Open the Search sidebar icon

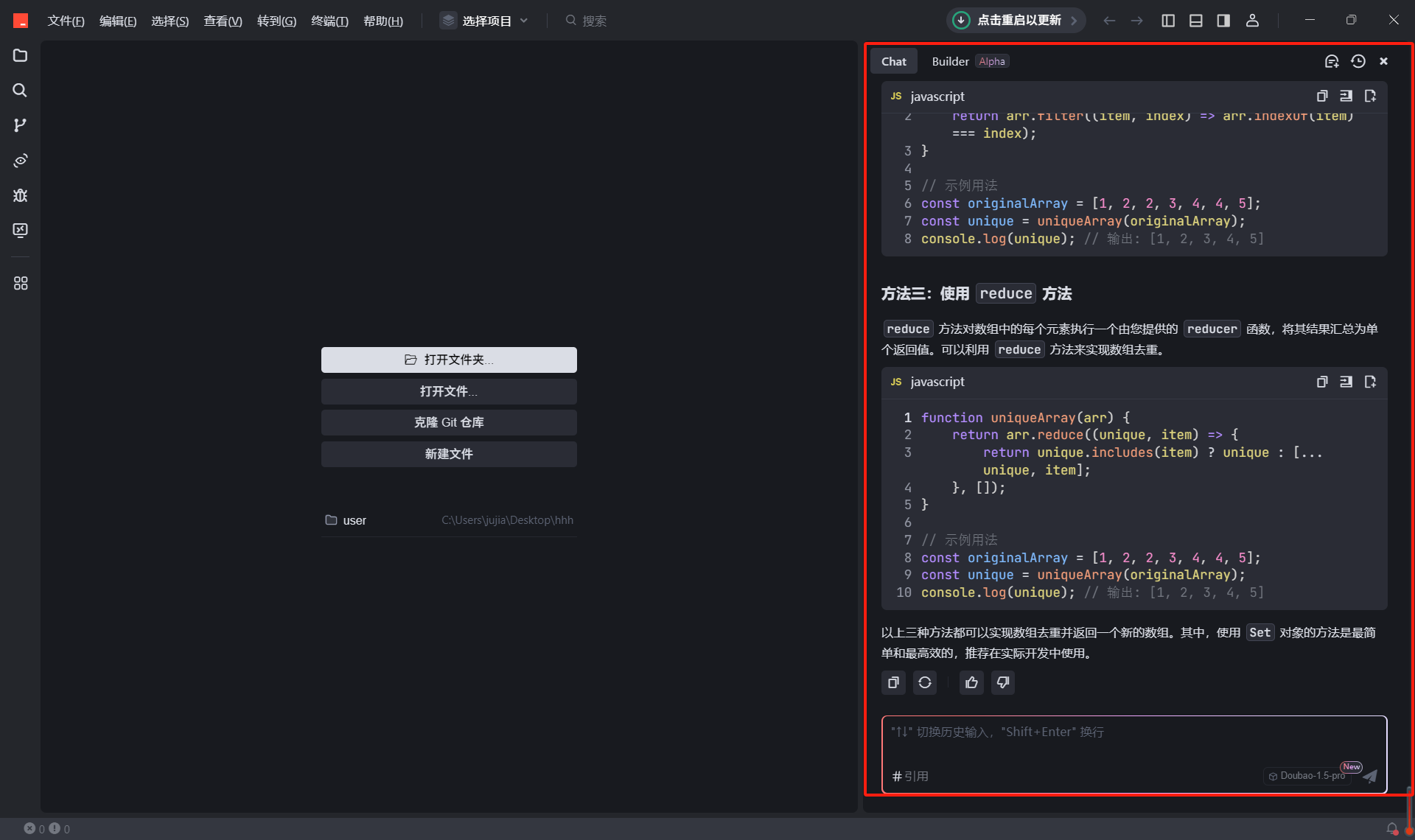(x=20, y=91)
